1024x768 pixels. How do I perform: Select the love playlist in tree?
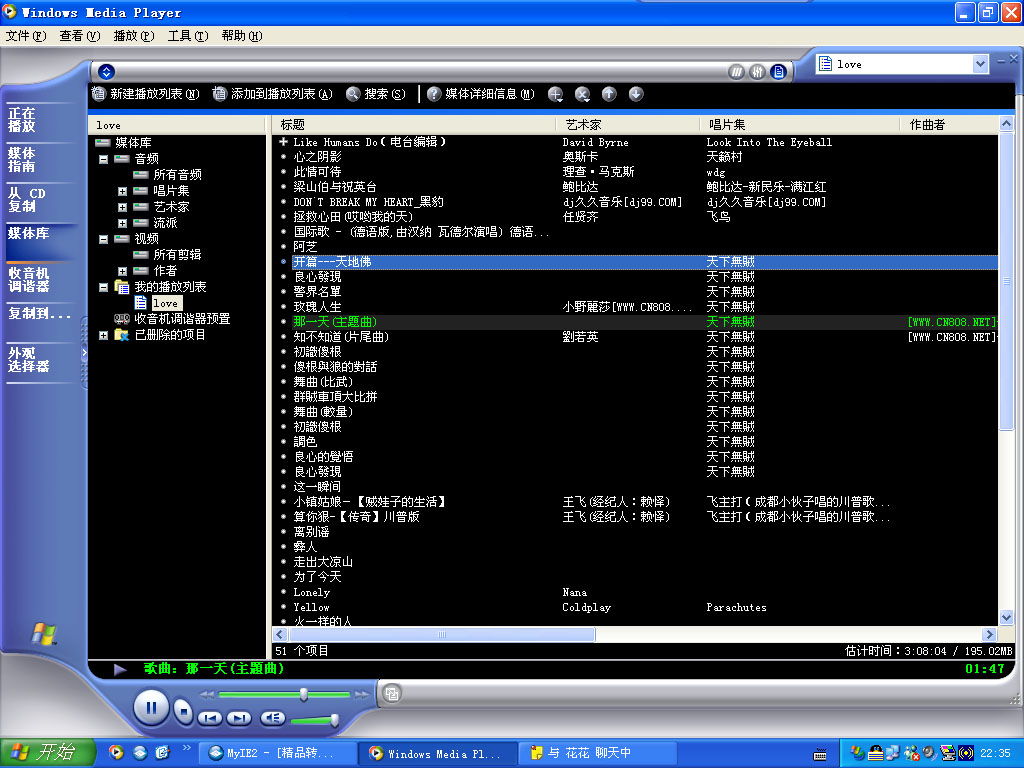point(165,303)
